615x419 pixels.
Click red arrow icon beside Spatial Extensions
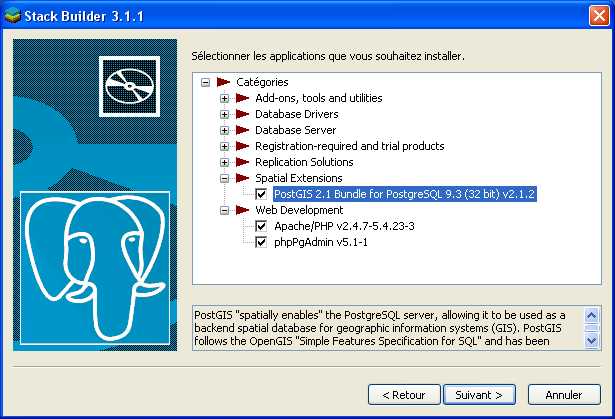242,178
